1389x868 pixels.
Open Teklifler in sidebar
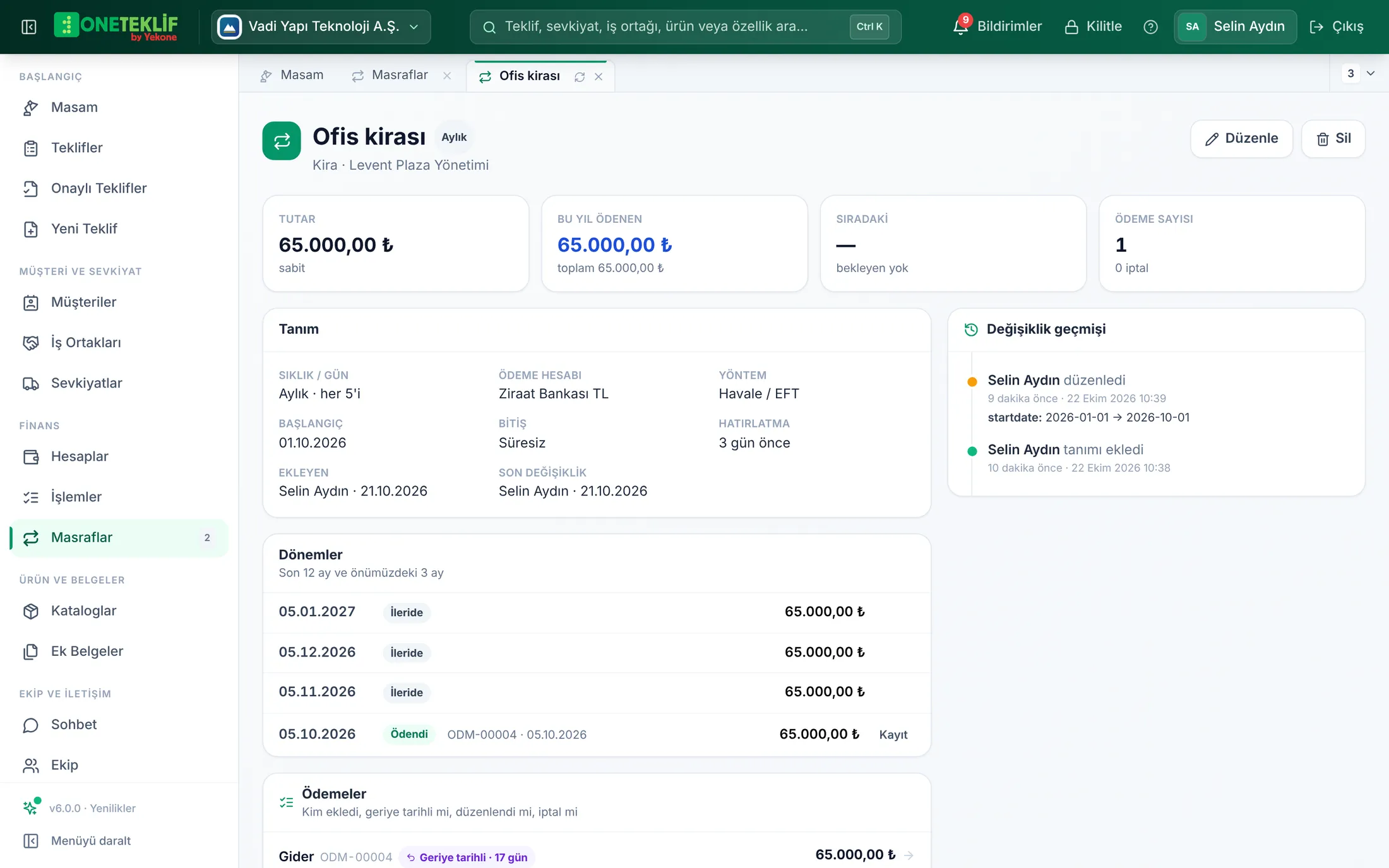click(119, 148)
